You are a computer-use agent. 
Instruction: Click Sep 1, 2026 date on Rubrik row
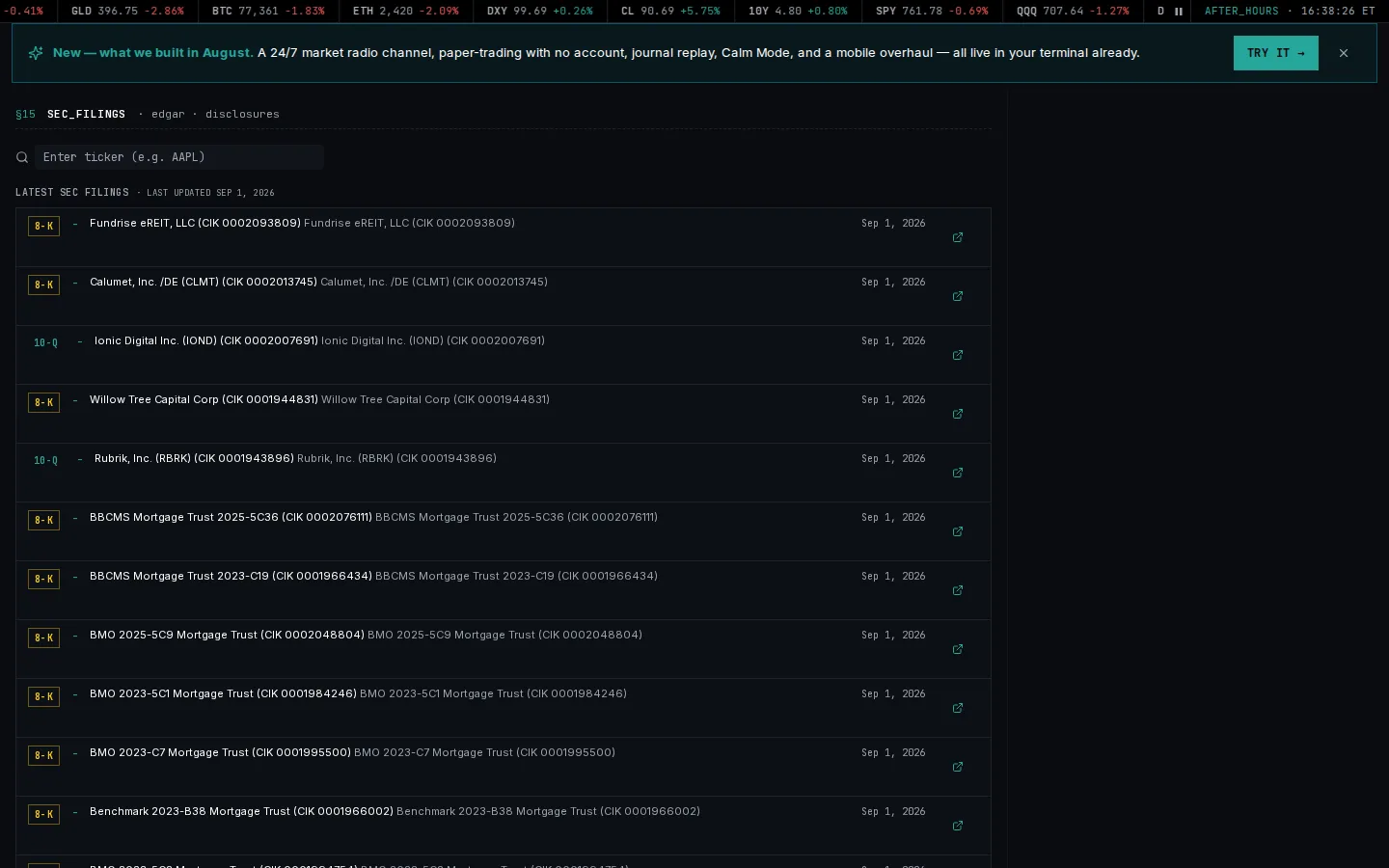pyautogui.click(x=893, y=458)
